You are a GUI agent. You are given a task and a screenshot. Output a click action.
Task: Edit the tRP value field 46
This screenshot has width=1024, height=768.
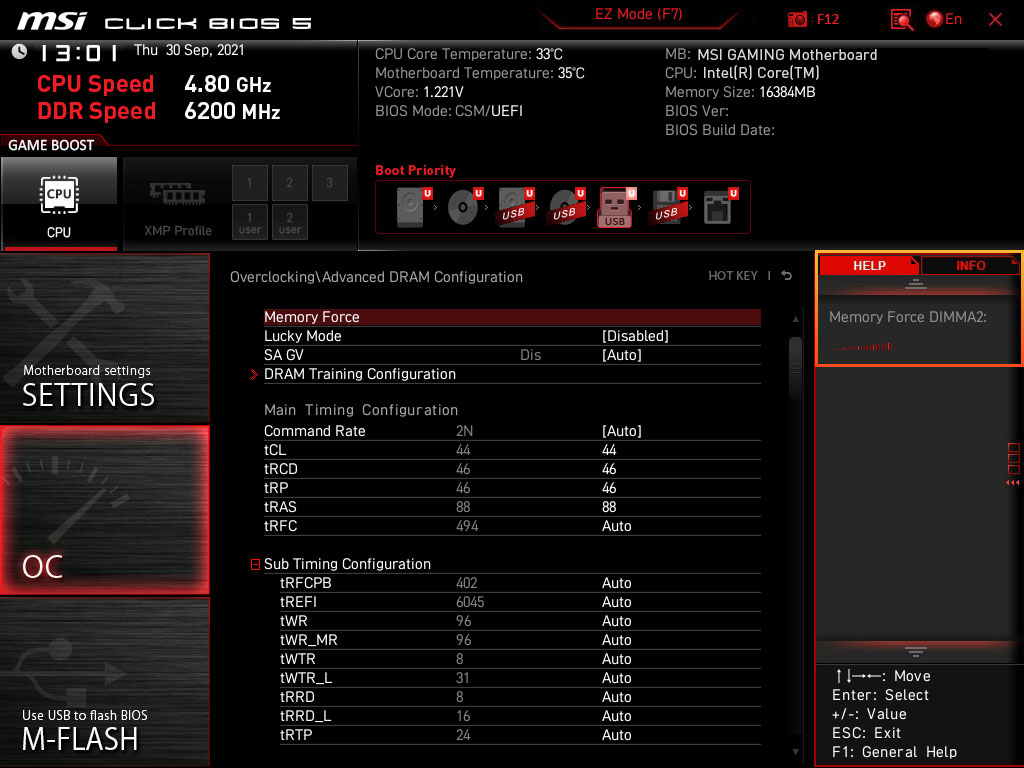click(609, 488)
